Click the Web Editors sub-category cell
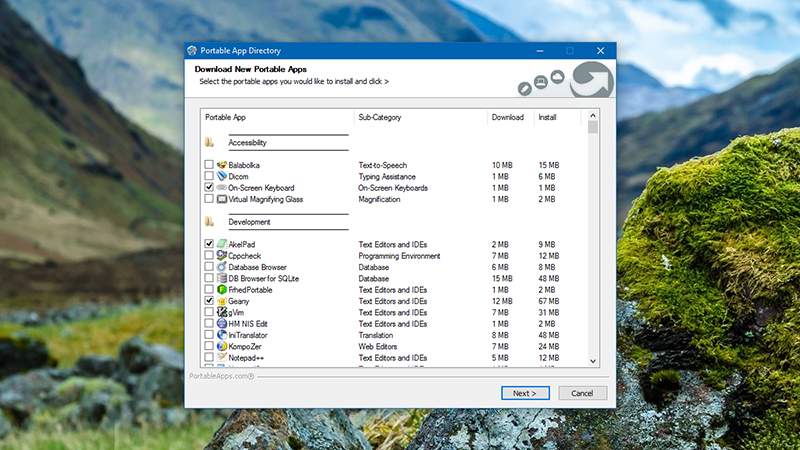The height and width of the screenshot is (450, 800). pyautogui.click(x=378, y=346)
